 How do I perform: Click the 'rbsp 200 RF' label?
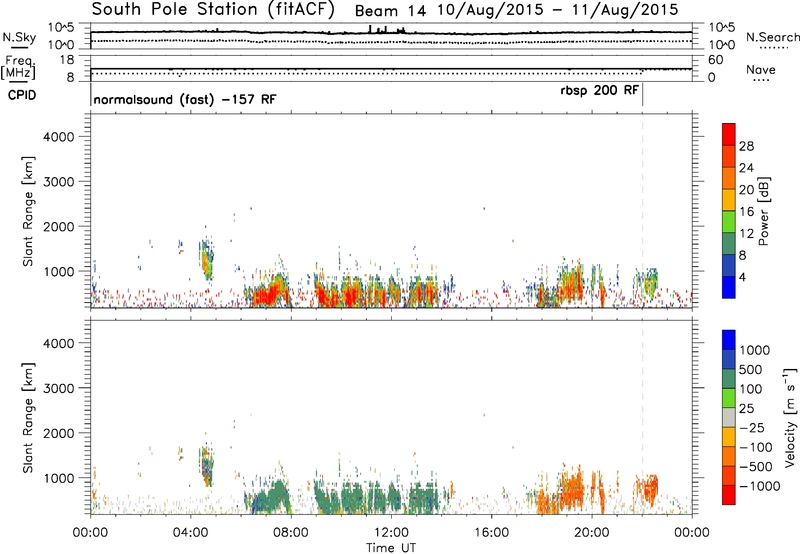[599, 90]
